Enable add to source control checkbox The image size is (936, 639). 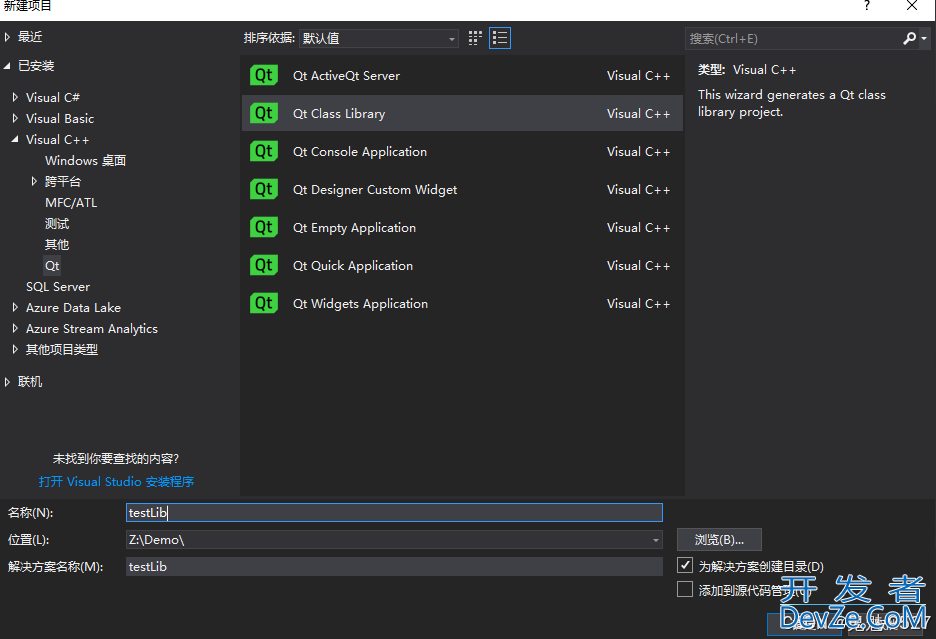coord(685,589)
